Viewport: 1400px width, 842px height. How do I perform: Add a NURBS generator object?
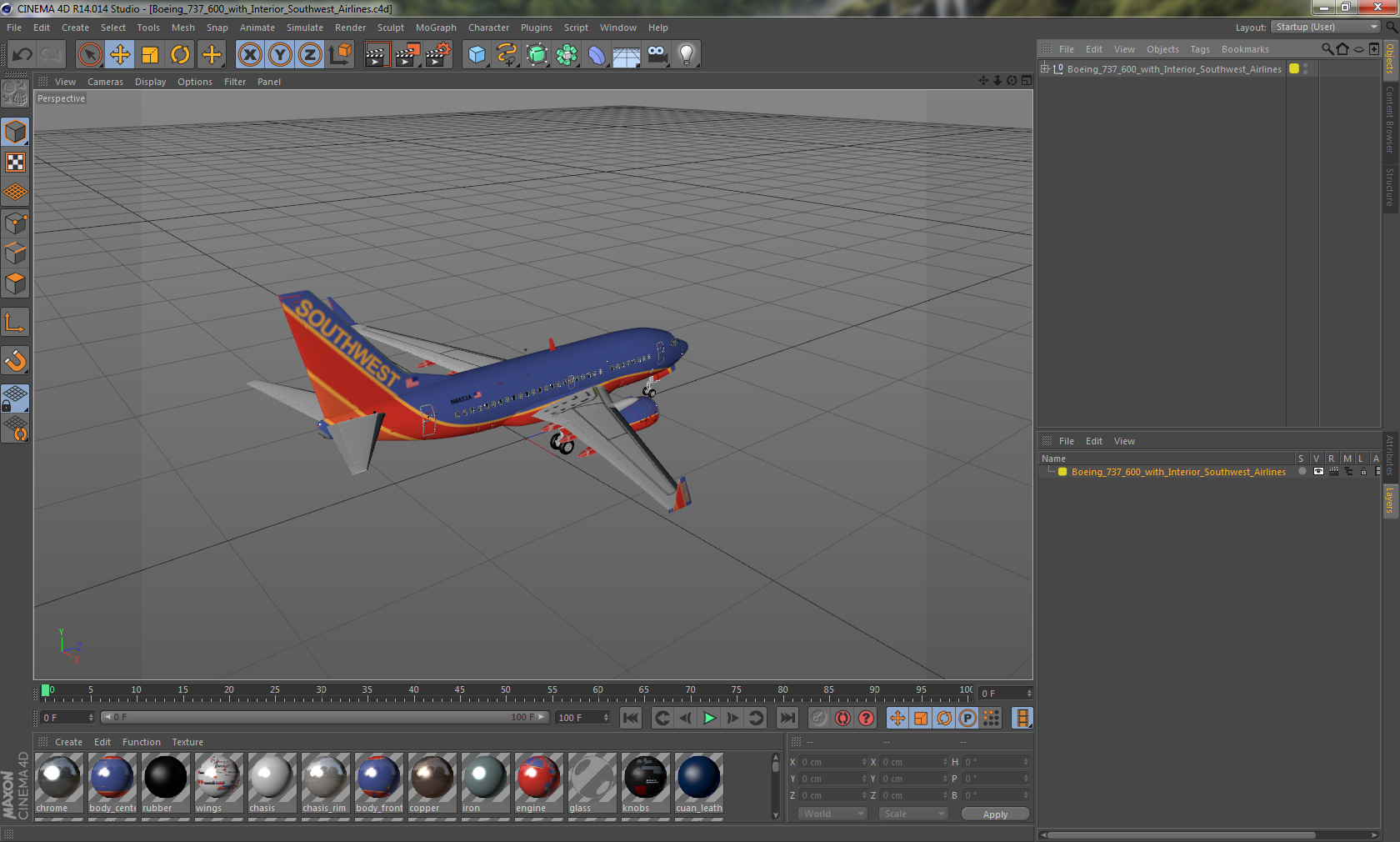coord(537,55)
